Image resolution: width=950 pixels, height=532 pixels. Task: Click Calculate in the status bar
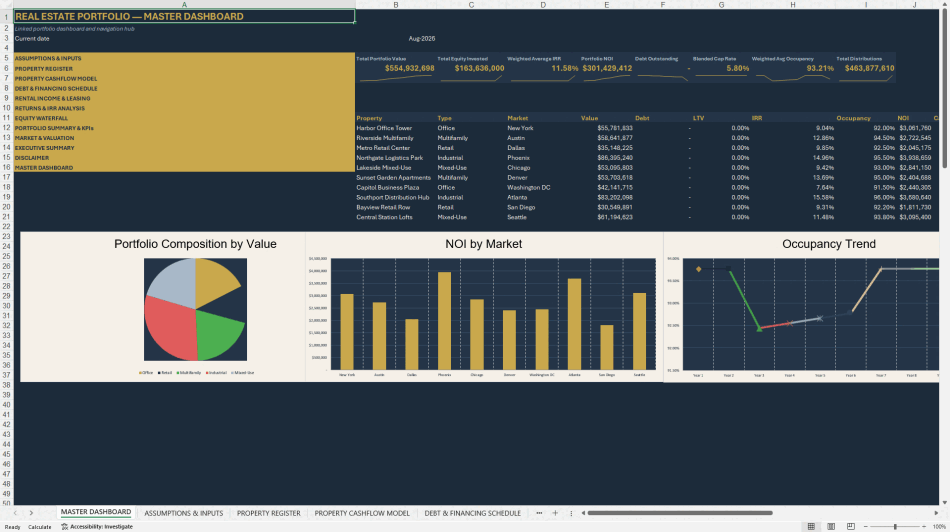[x=39, y=527]
